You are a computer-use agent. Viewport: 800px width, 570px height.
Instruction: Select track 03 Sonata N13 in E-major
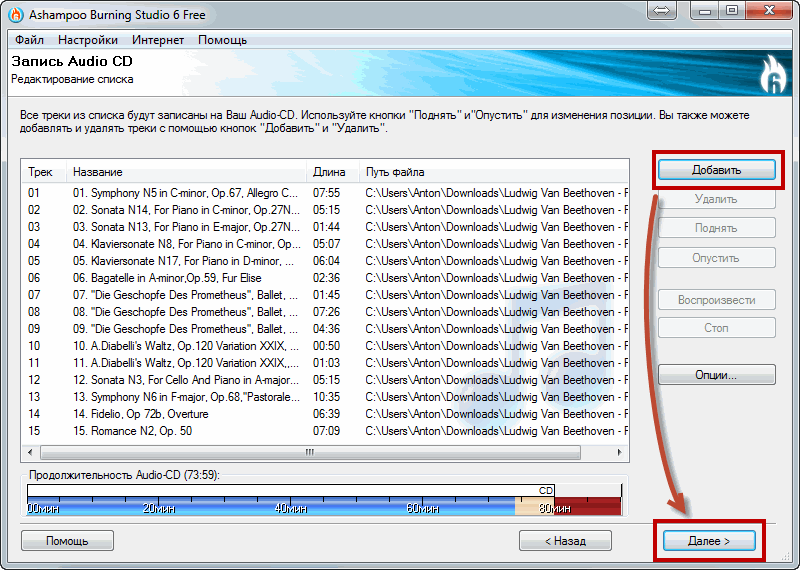point(325,227)
